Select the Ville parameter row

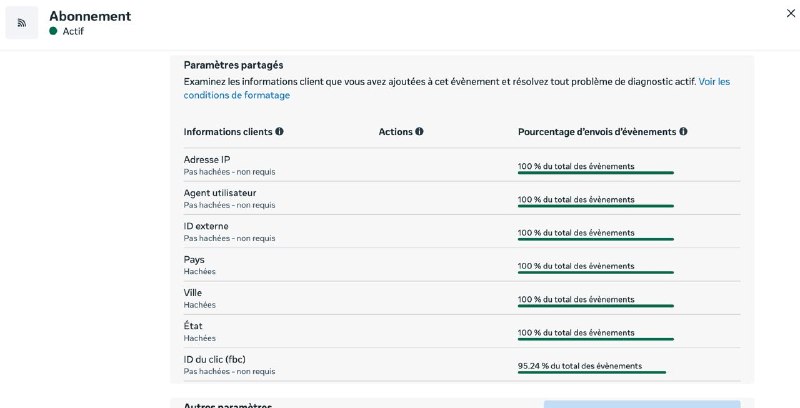pyautogui.click(x=462, y=298)
